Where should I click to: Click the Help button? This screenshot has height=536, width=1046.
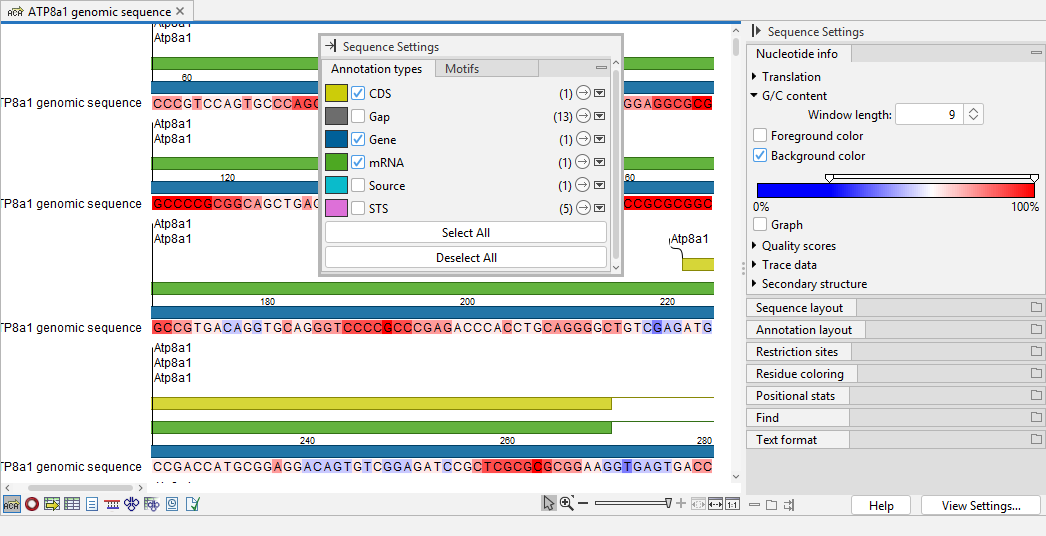[x=881, y=506]
